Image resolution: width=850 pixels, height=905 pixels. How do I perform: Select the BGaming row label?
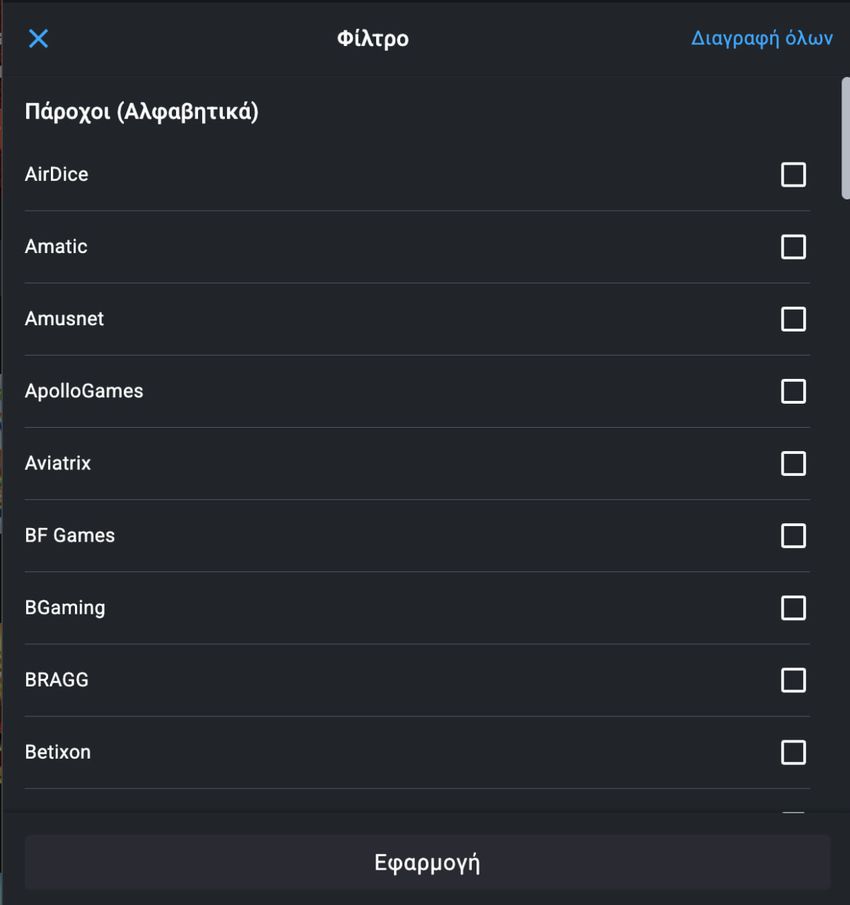[x=65, y=608]
